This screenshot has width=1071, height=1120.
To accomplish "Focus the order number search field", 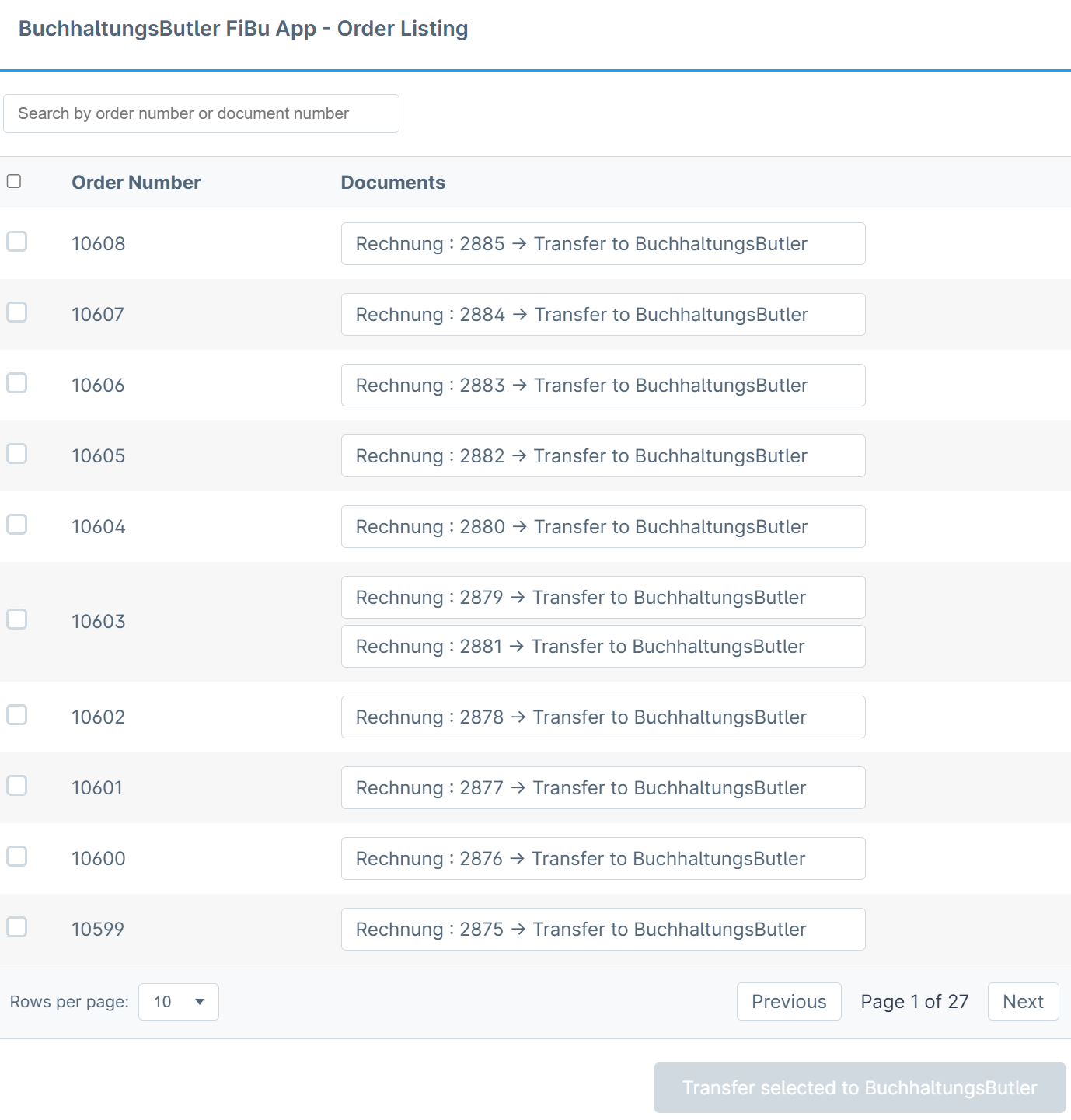I will [201, 113].
